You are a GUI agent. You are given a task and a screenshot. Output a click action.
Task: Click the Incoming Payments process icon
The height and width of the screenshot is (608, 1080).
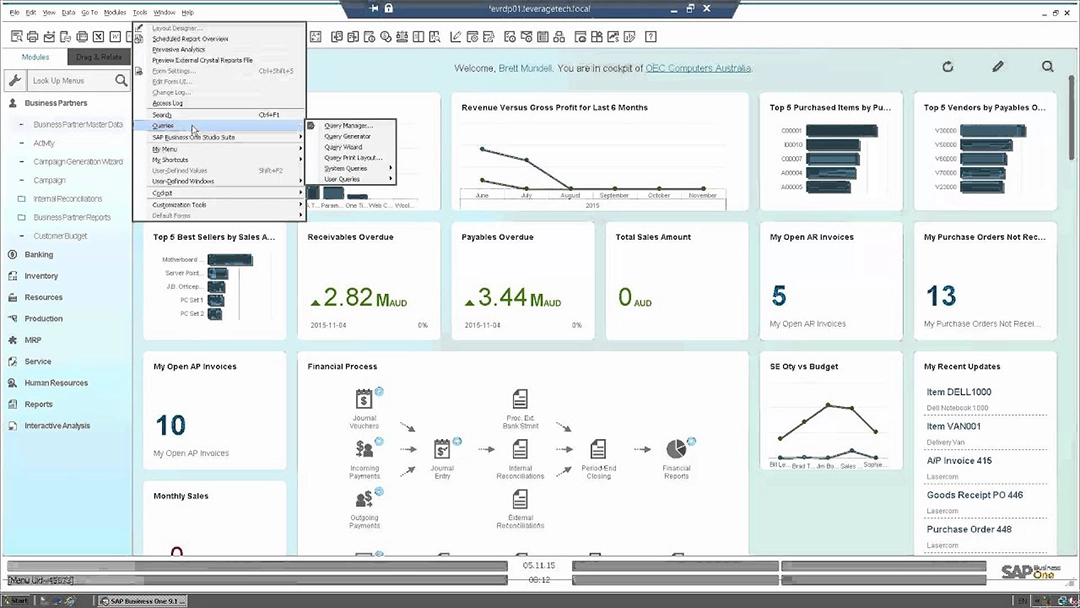pos(364,449)
